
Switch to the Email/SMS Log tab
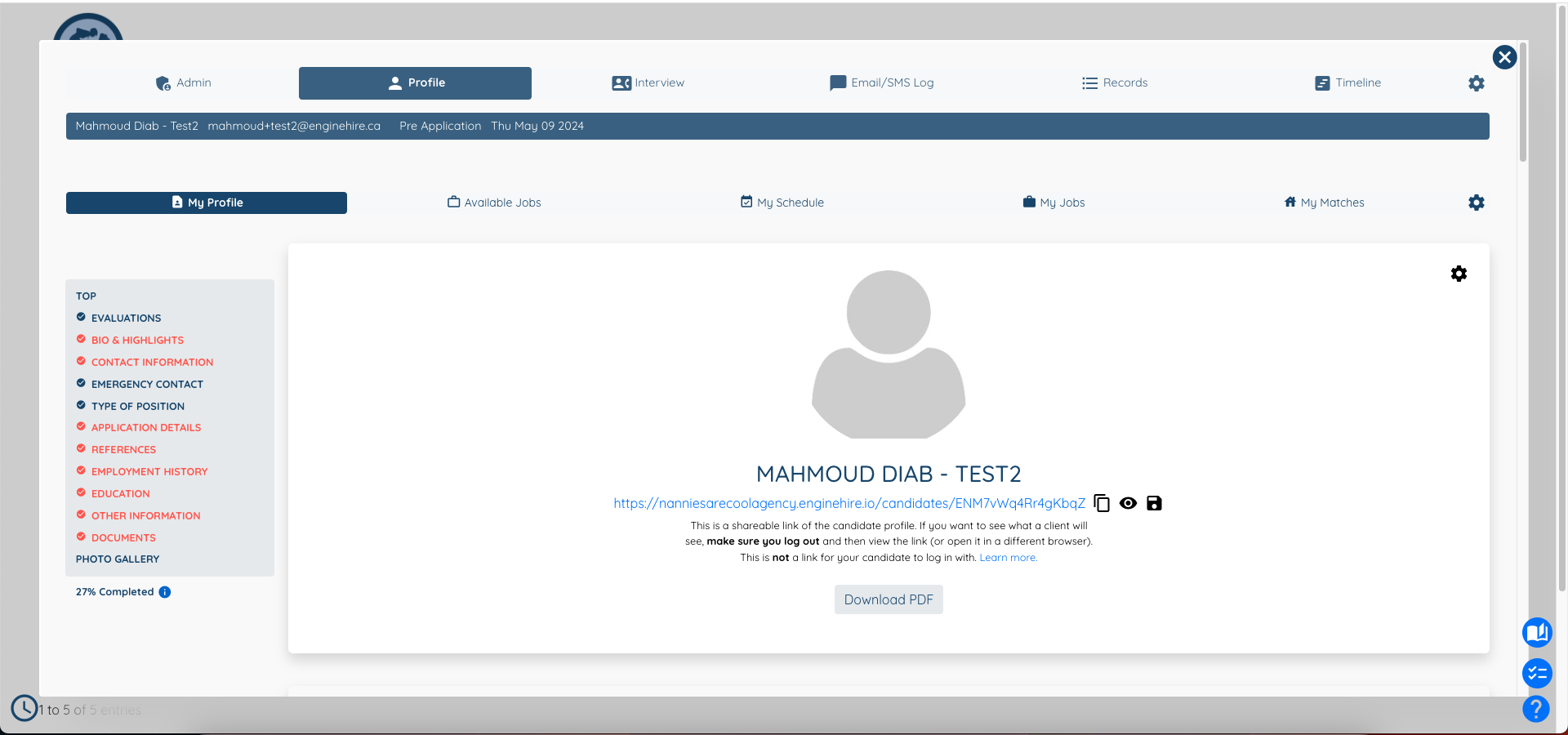coord(881,82)
